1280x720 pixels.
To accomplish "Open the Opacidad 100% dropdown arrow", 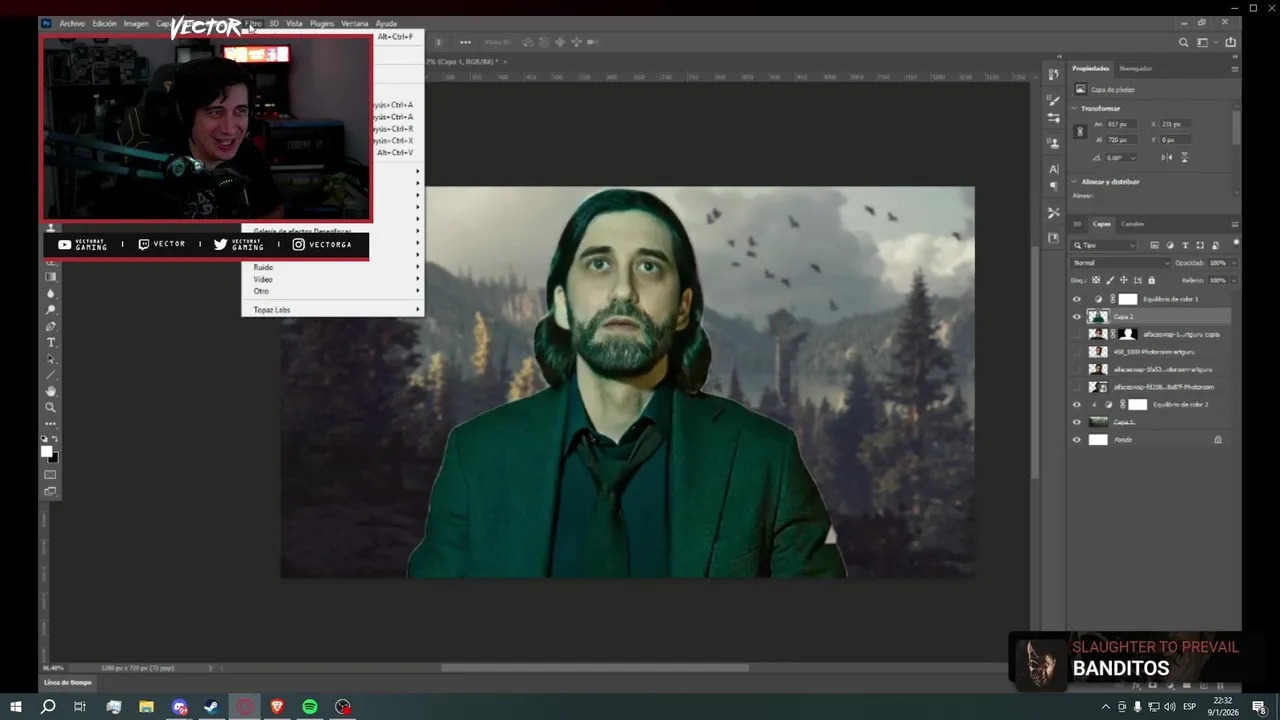I will tap(1232, 263).
